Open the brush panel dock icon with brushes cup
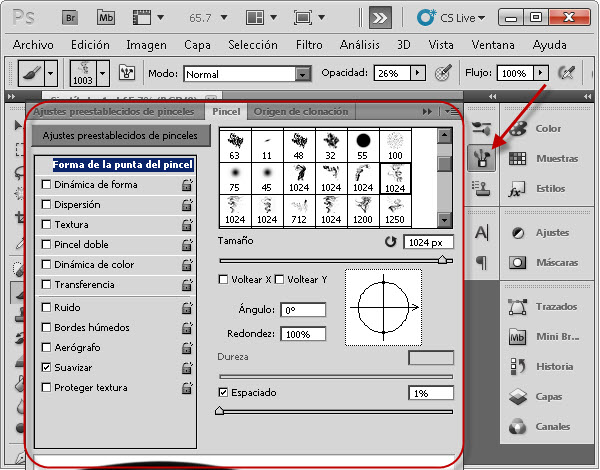This screenshot has width=600, height=470. point(482,158)
